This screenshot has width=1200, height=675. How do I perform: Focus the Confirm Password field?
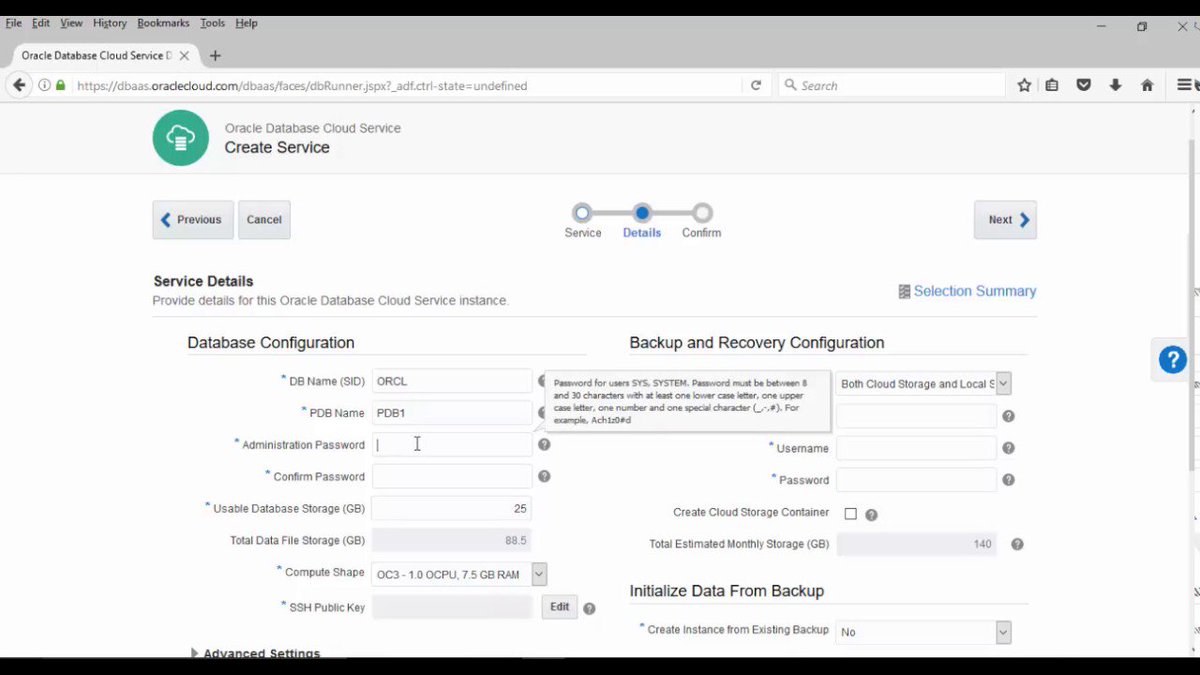(x=452, y=476)
